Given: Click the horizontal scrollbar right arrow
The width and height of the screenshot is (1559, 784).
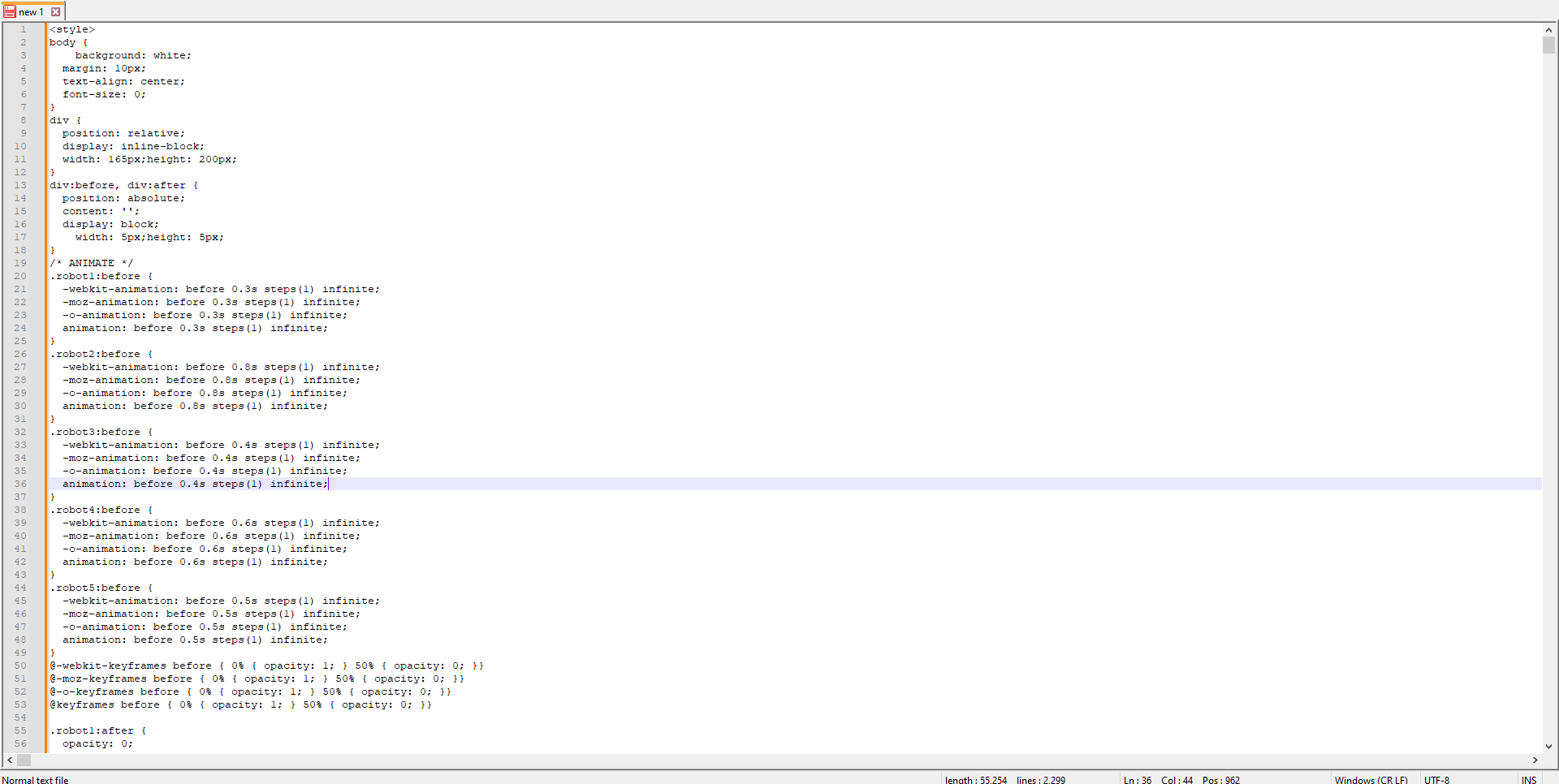Looking at the screenshot, I should pyautogui.click(x=1535, y=760).
